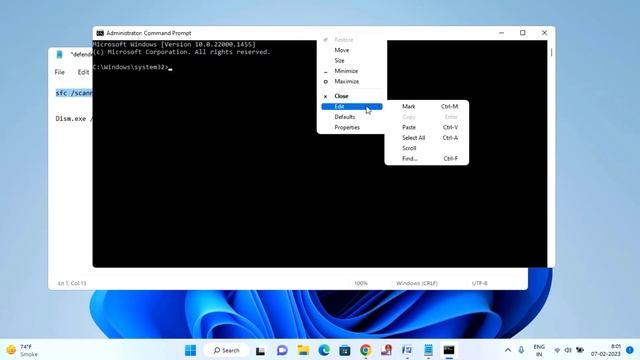The height and width of the screenshot is (360, 640).
Task: Minimize the Command Prompt window
Action: coord(501,33)
